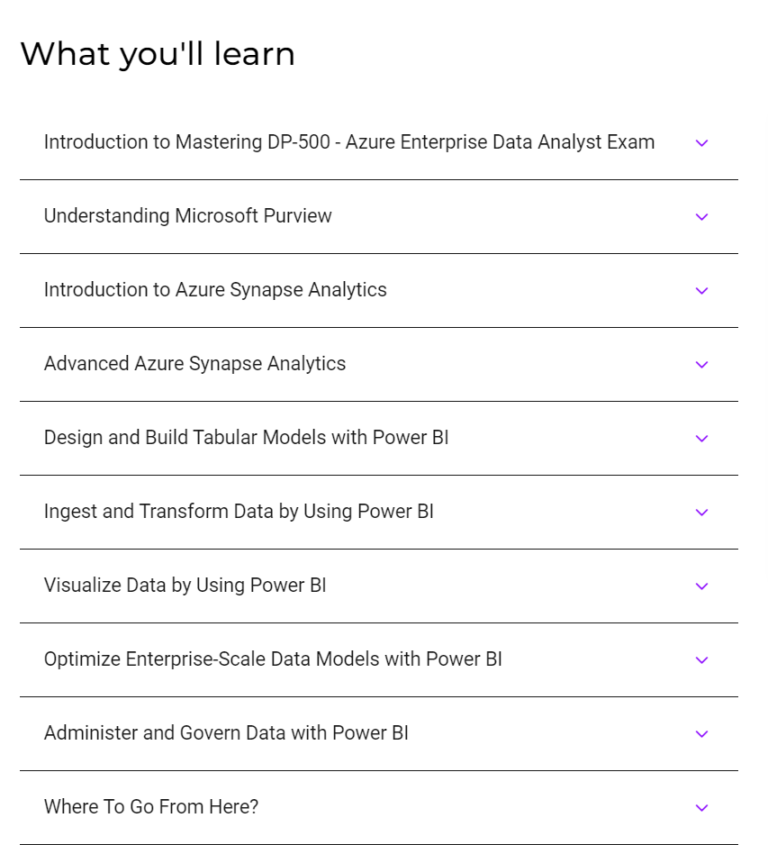The image size is (768, 845).
Task: Expand the Advanced Azure Synapse Analytics section
Action: (701, 364)
